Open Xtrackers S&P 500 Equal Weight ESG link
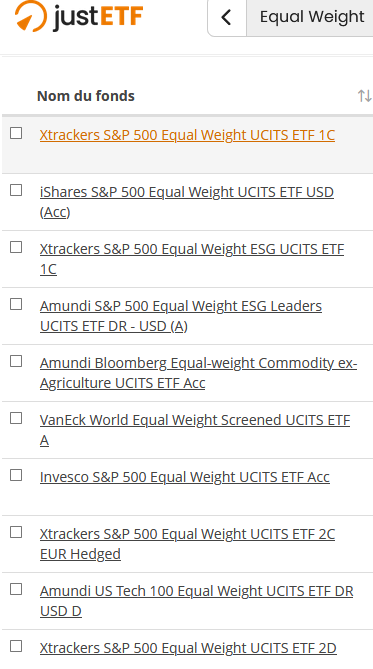 [192, 259]
